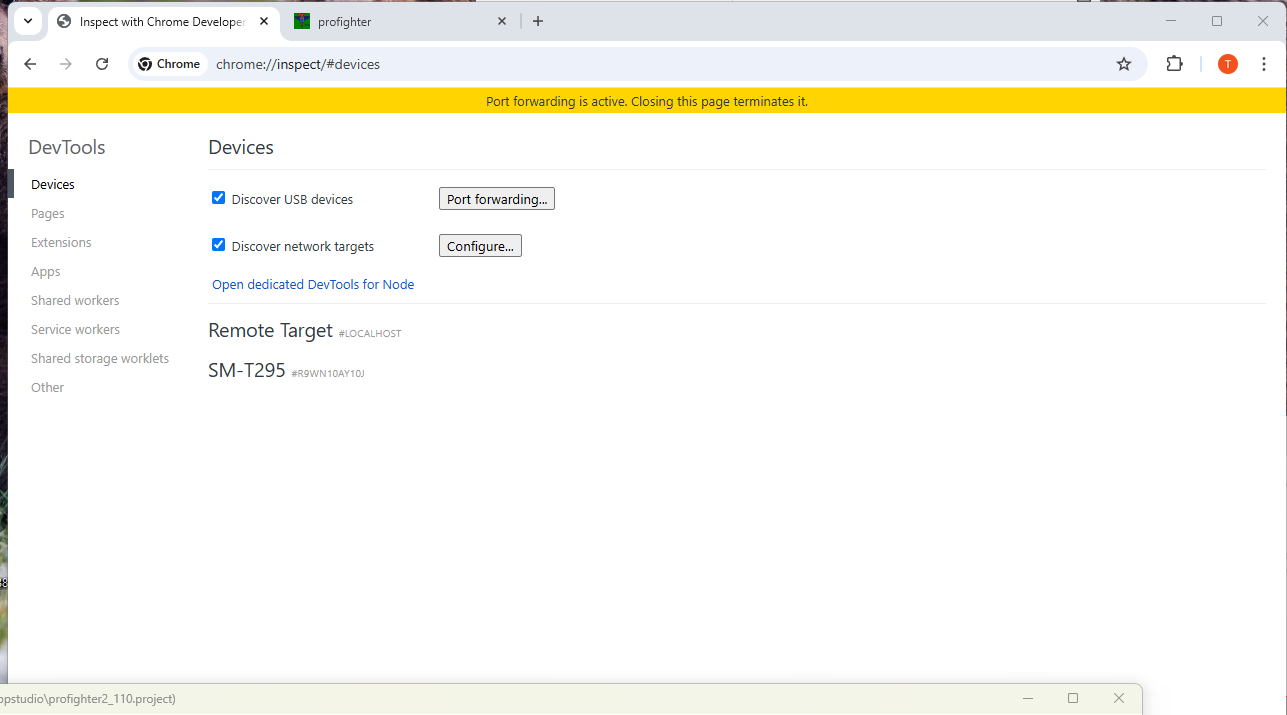Expand the tab search dropdown arrow
Image resolution: width=1287 pixels, height=715 pixels.
click(28, 21)
